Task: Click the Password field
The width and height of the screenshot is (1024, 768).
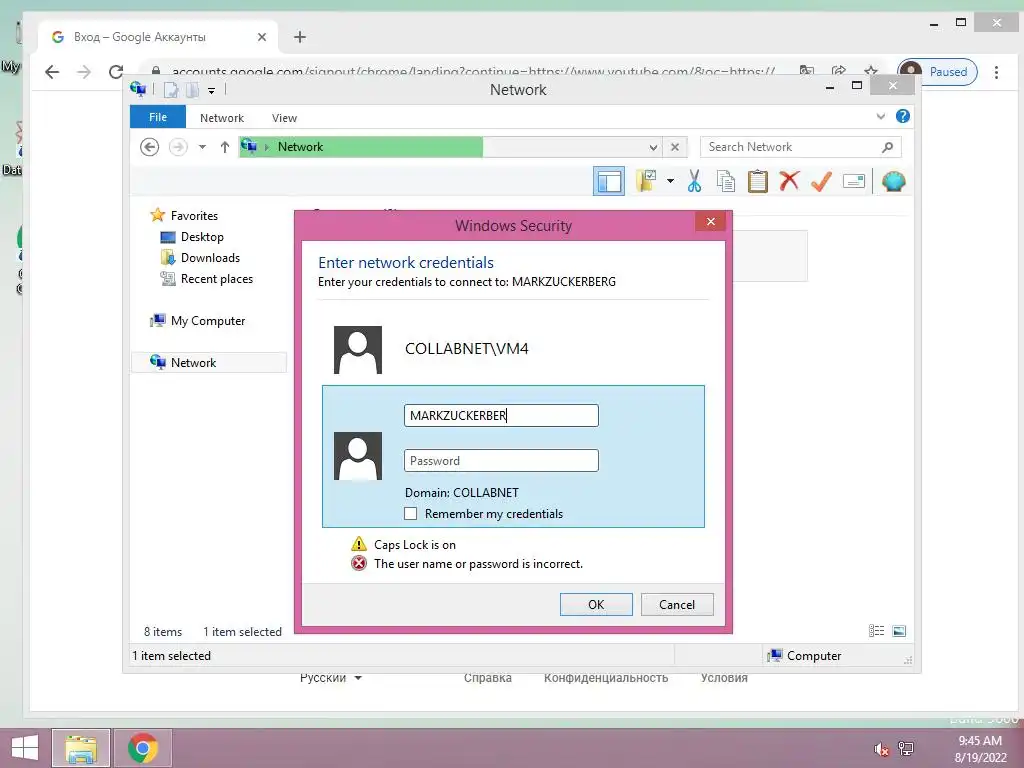Action: pos(501,460)
